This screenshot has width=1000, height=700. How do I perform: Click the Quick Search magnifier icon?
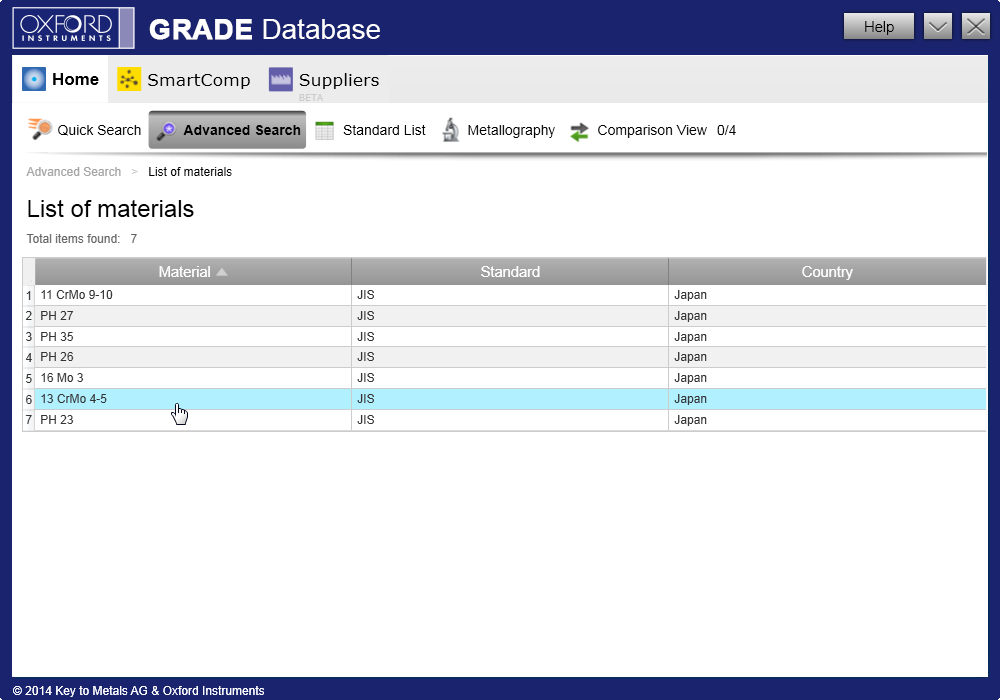click(40, 129)
